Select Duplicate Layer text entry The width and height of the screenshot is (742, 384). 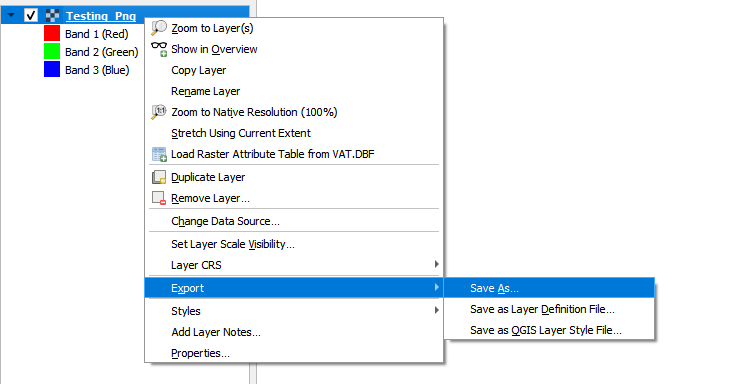pos(208,177)
